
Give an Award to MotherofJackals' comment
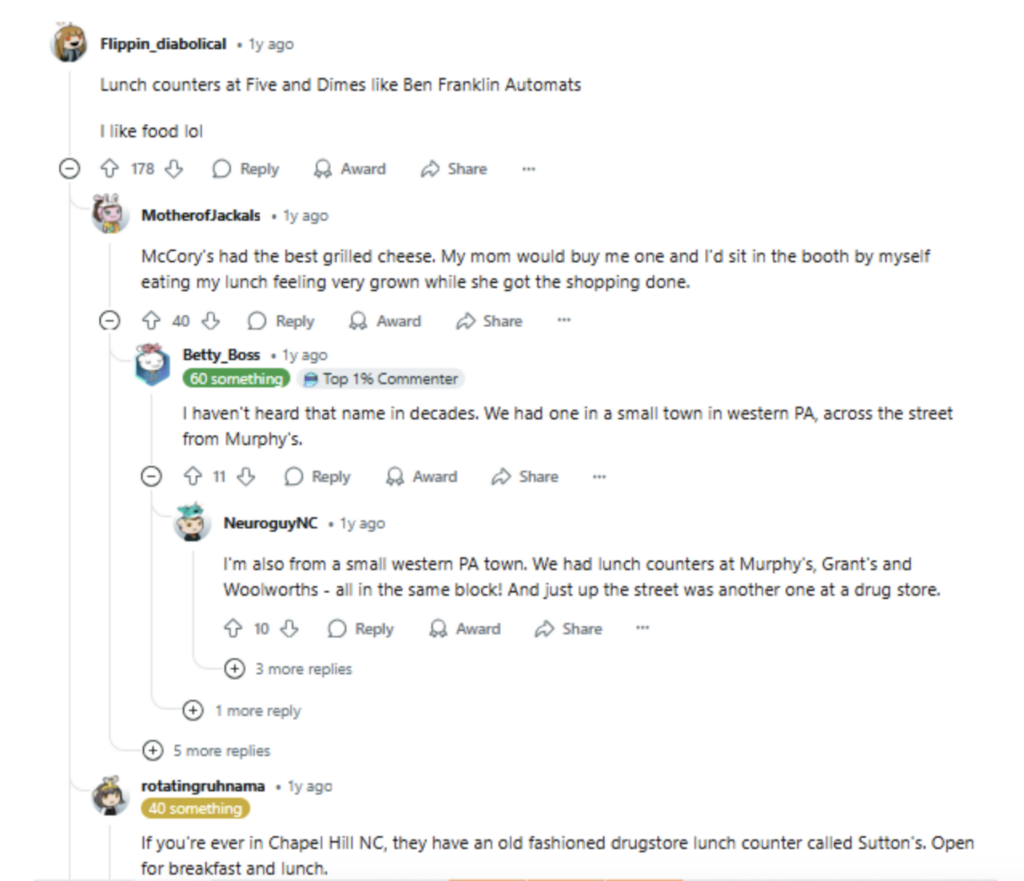click(385, 321)
